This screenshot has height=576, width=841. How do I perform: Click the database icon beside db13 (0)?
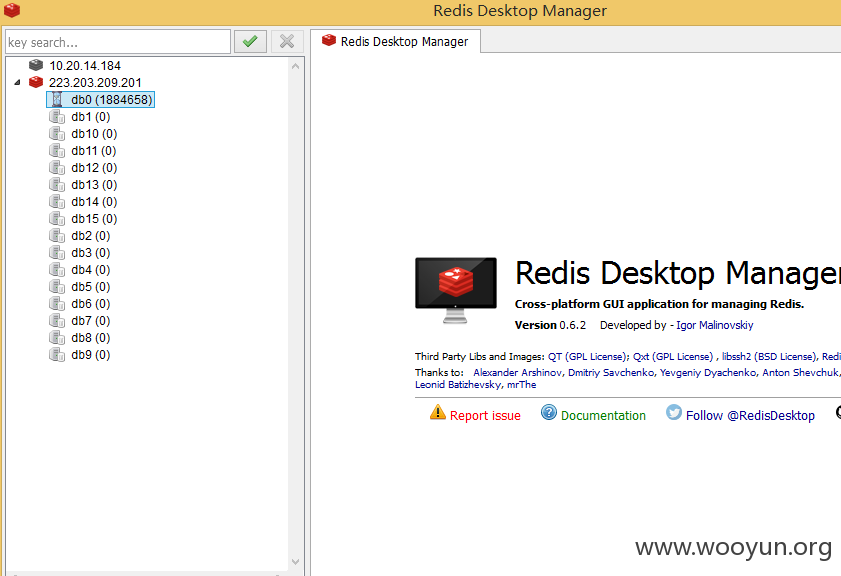coord(57,184)
